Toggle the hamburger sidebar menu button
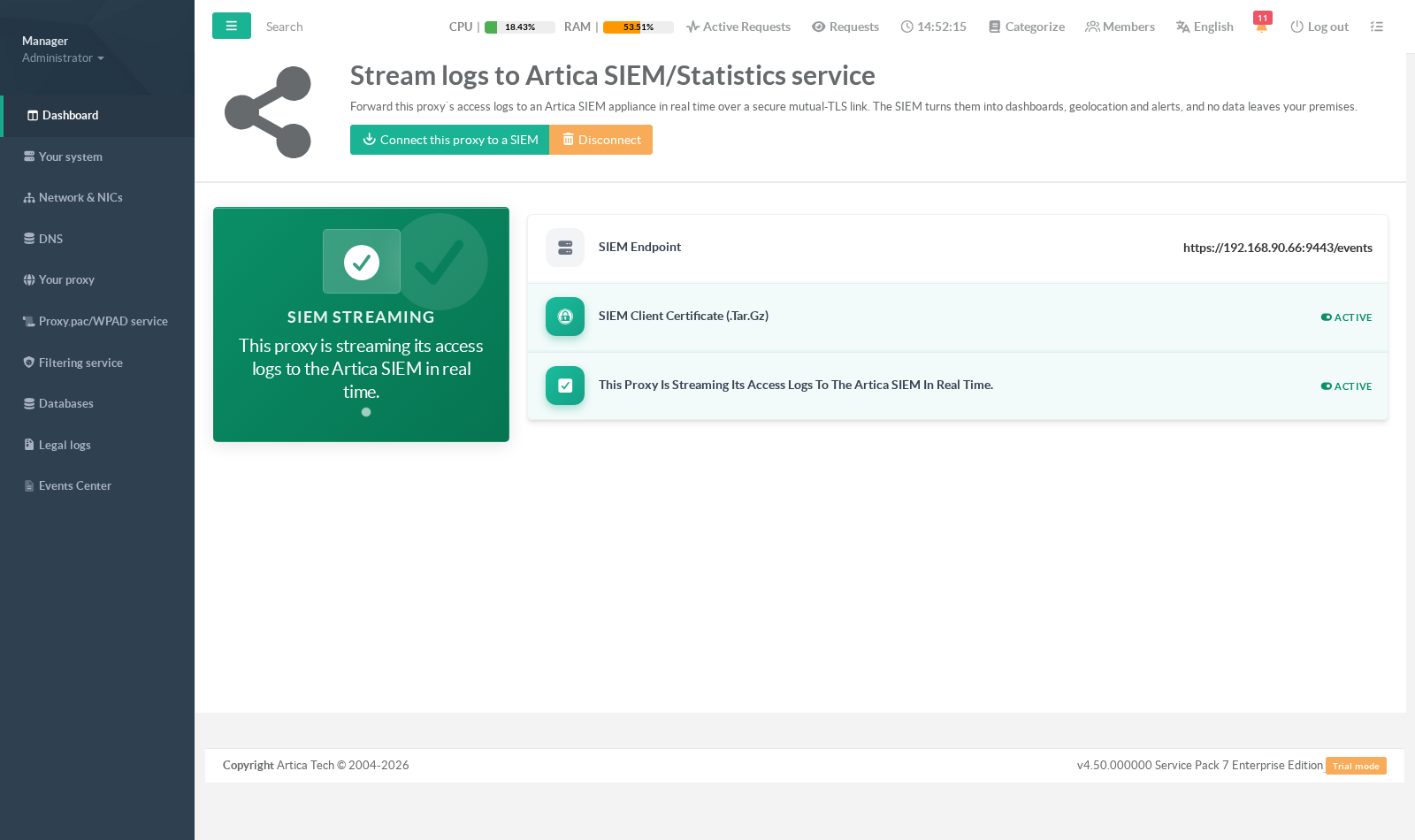Image resolution: width=1415 pixels, height=840 pixels. 232,26
